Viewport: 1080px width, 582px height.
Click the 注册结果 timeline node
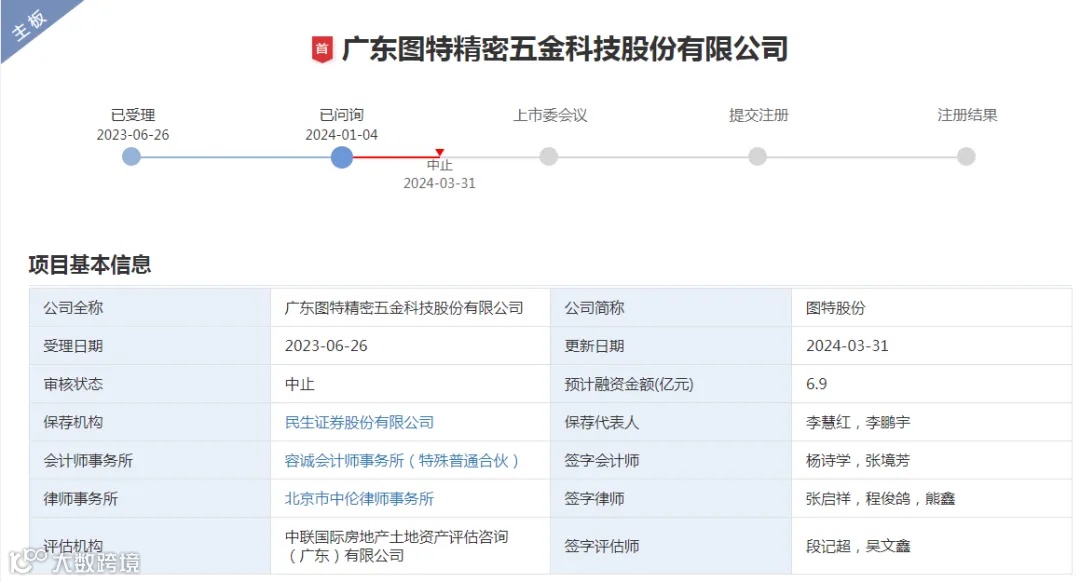[966, 156]
